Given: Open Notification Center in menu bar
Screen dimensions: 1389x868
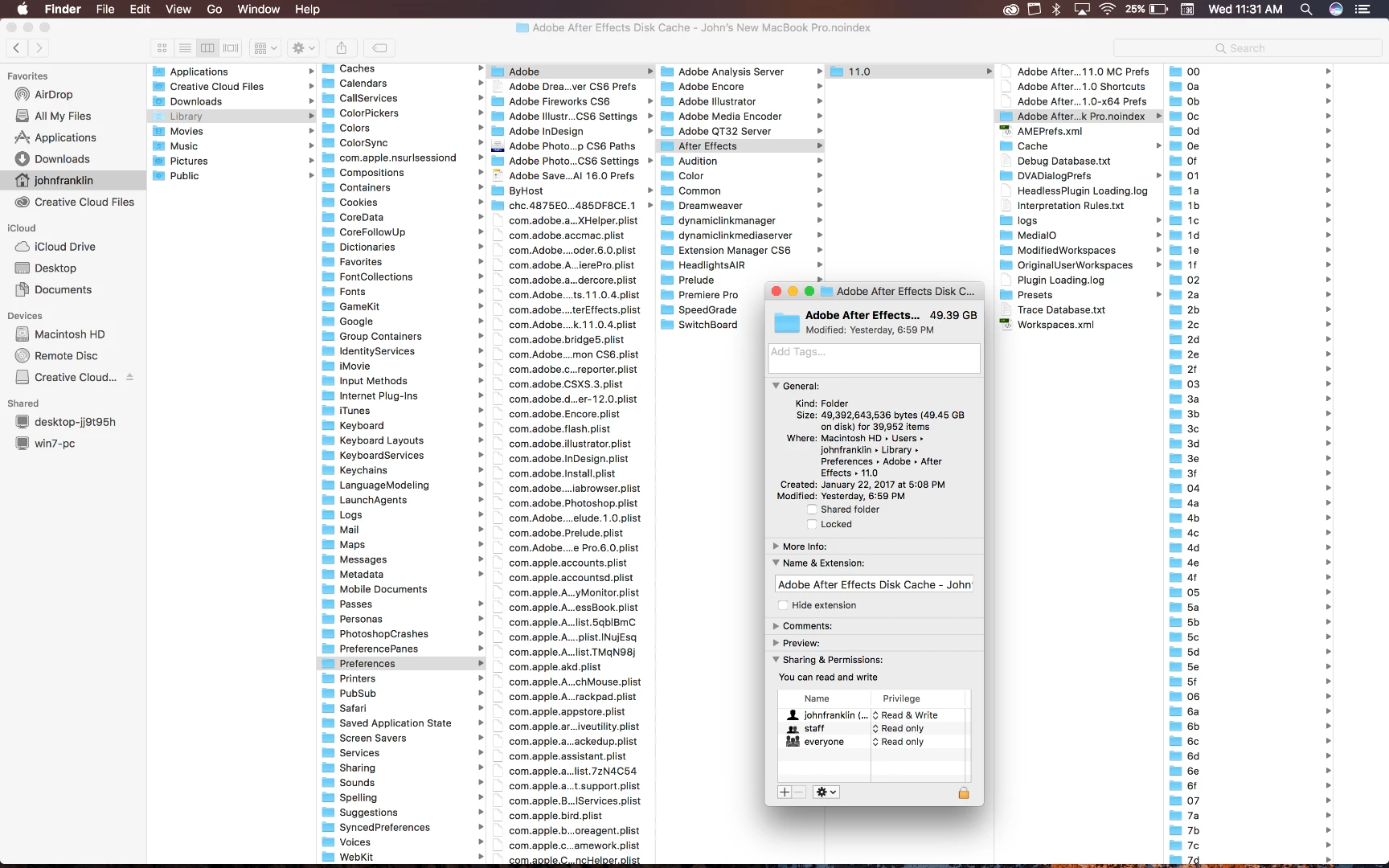Looking at the screenshot, I should click(1362, 10).
